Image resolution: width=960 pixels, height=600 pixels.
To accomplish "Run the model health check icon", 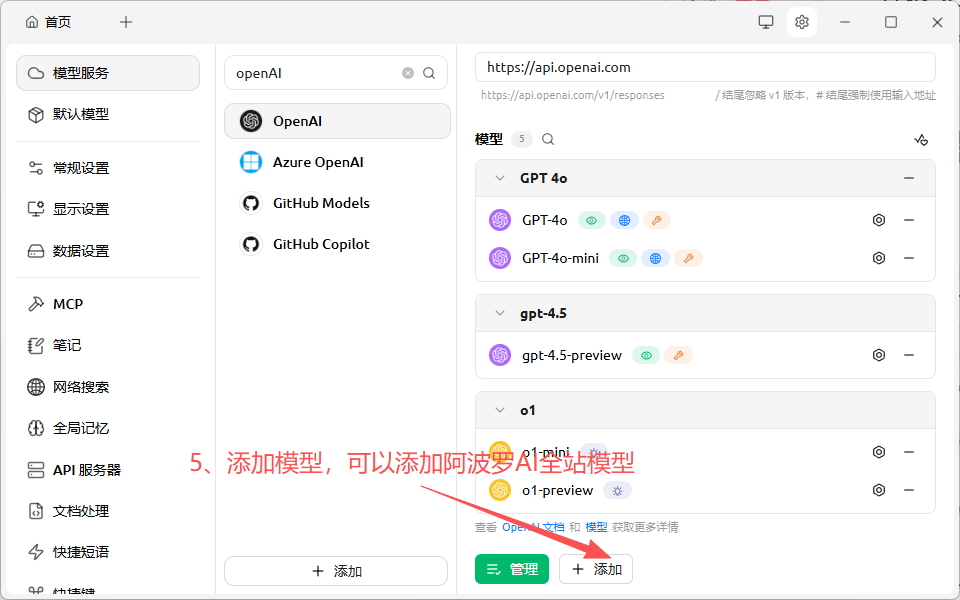I will pyautogui.click(x=921, y=139).
